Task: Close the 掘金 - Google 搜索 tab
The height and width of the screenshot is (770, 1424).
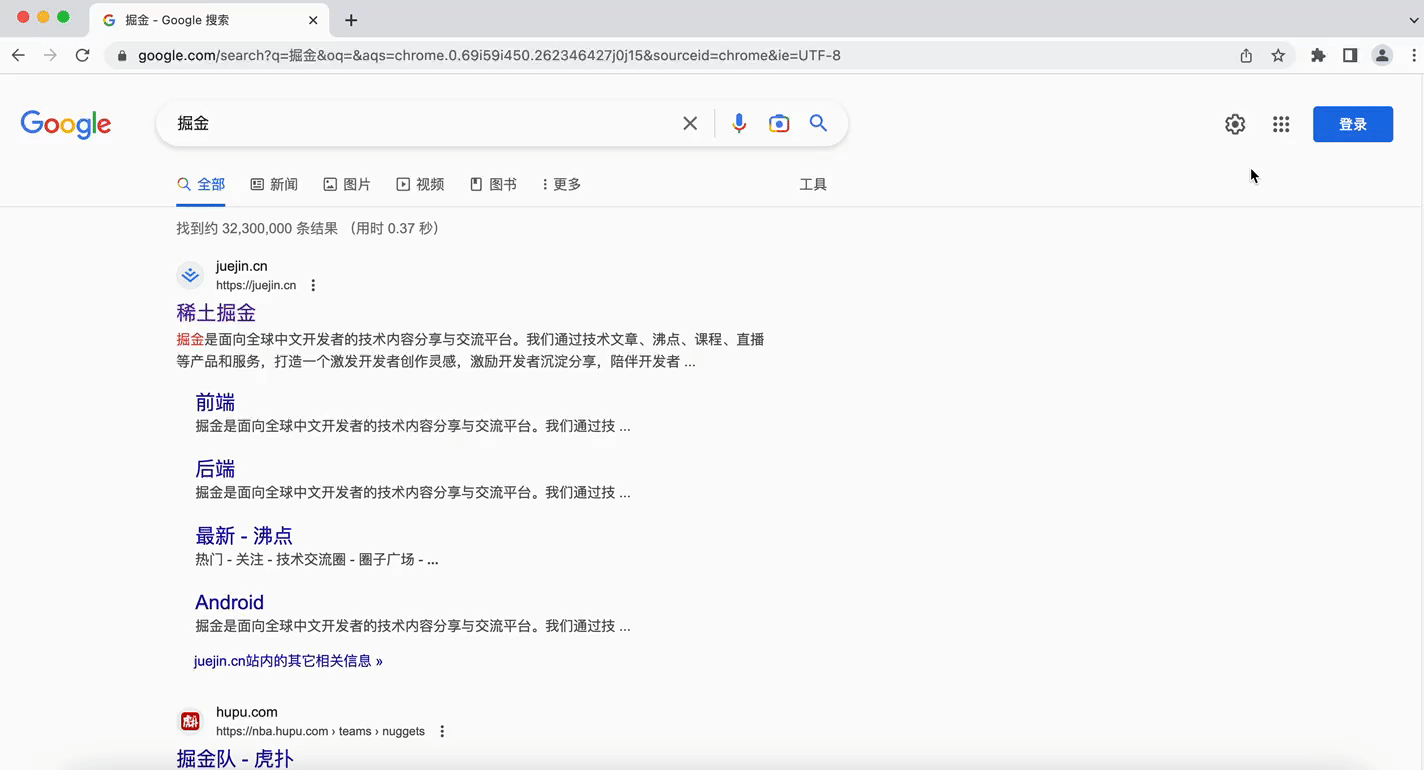Action: click(314, 20)
